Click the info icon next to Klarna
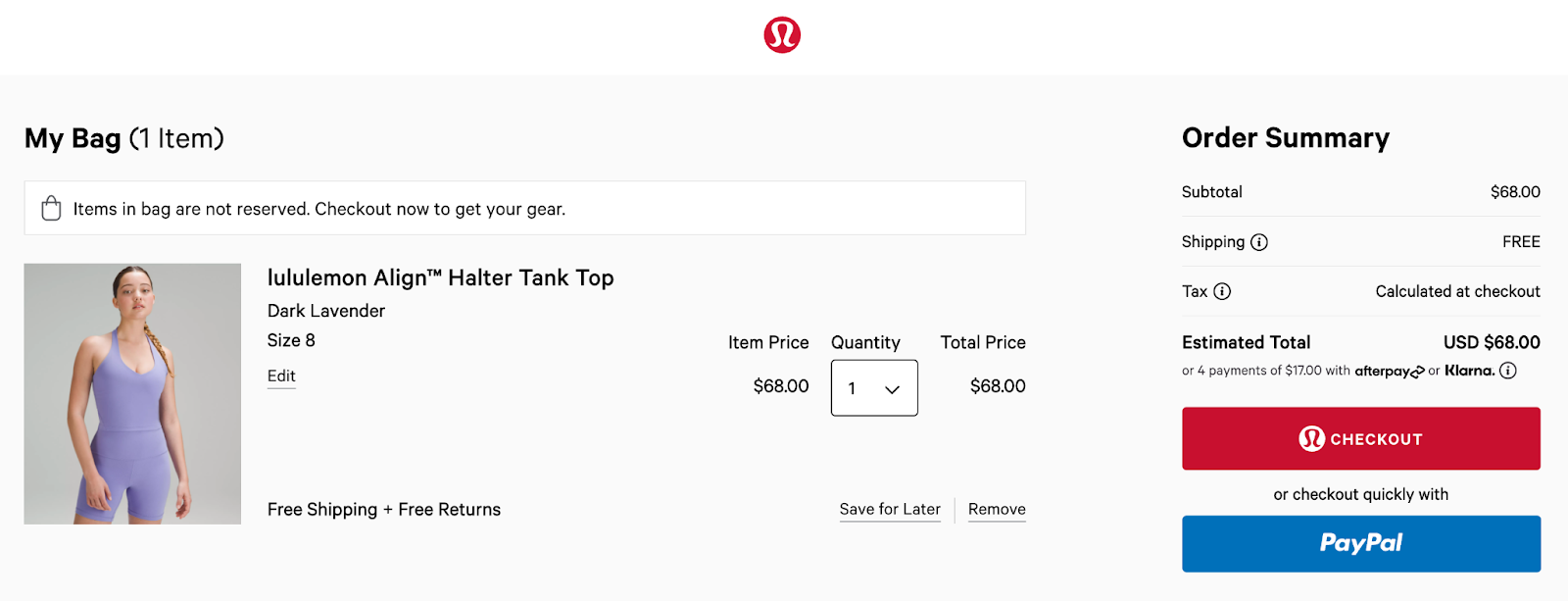Image resolution: width=1568 pixels, height=601 pixels. [1508, 371]
